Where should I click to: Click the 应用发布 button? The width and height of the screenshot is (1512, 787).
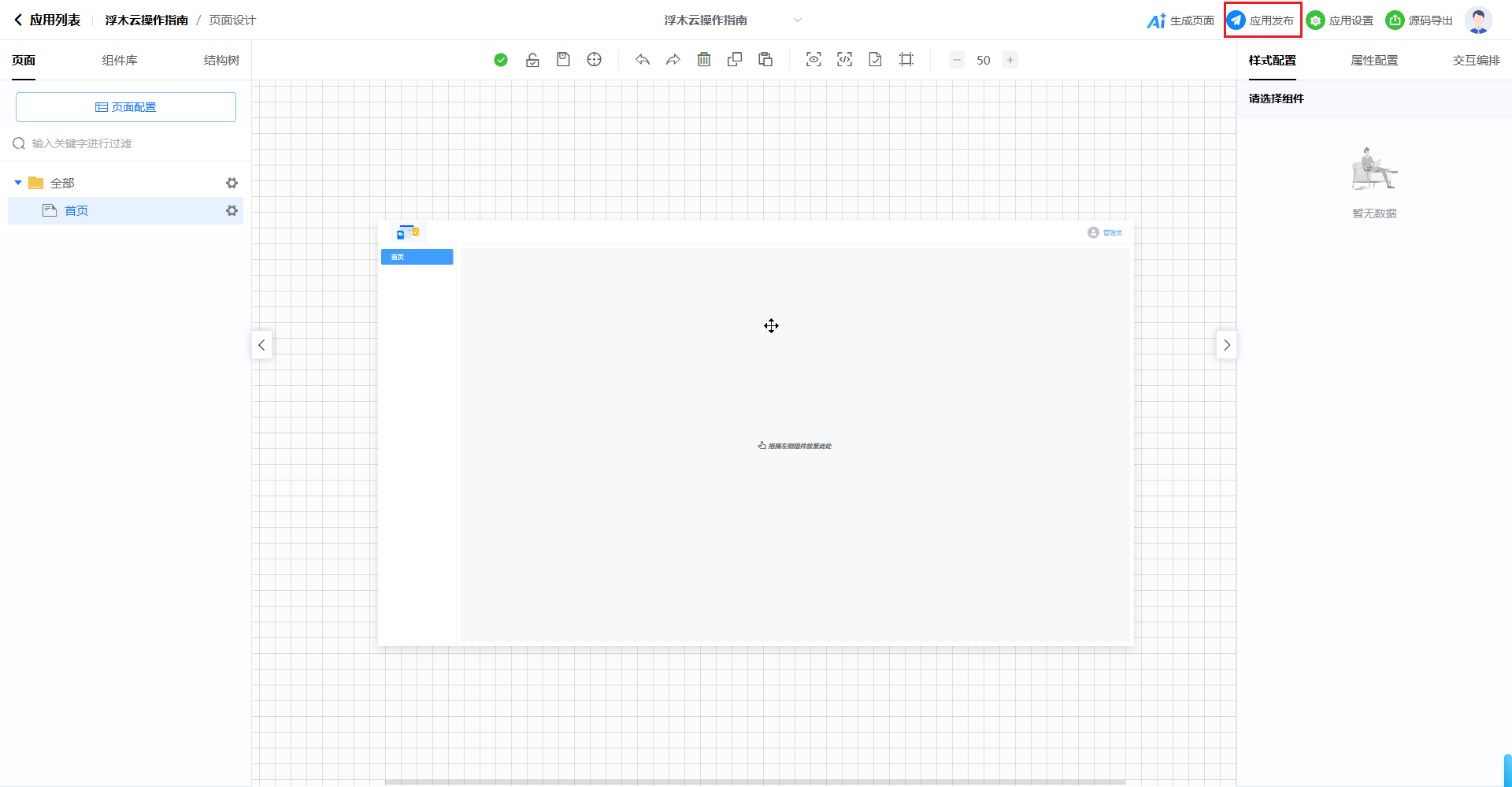pos(1262,20)
